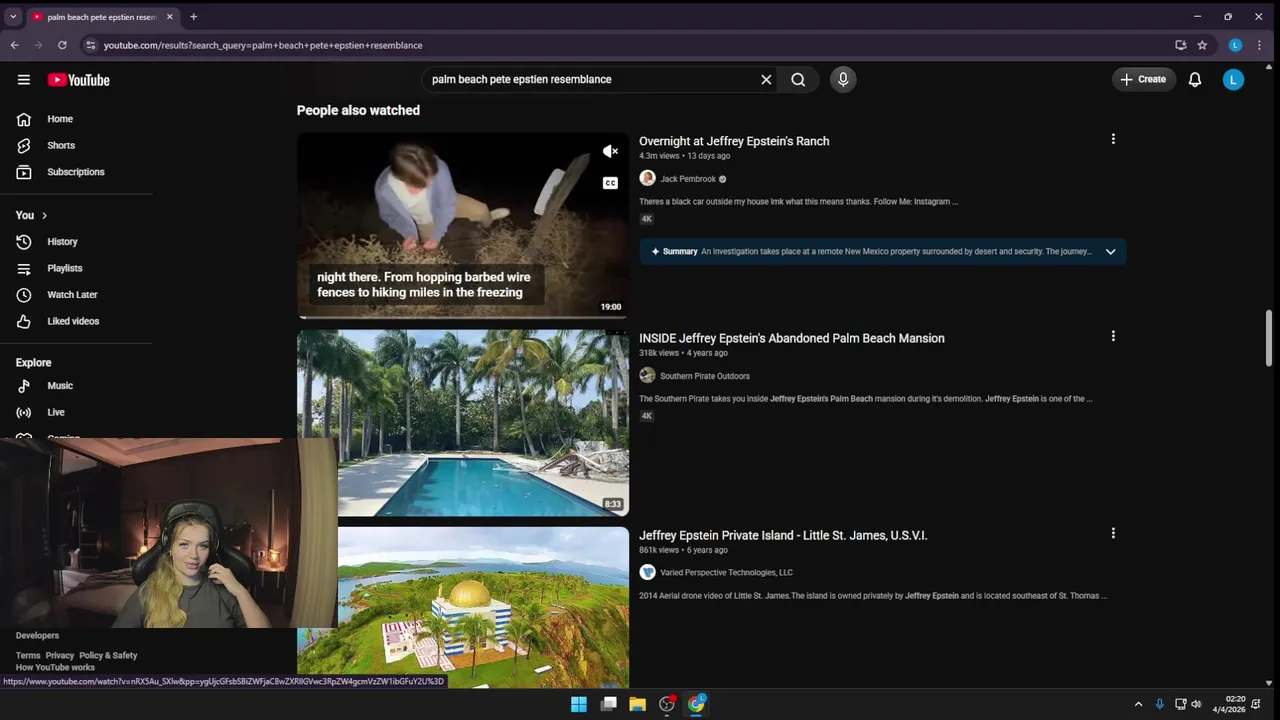Open Subscriptions in sidebar
This screenshot has width=1280, height=720.
tap(76, 172)
